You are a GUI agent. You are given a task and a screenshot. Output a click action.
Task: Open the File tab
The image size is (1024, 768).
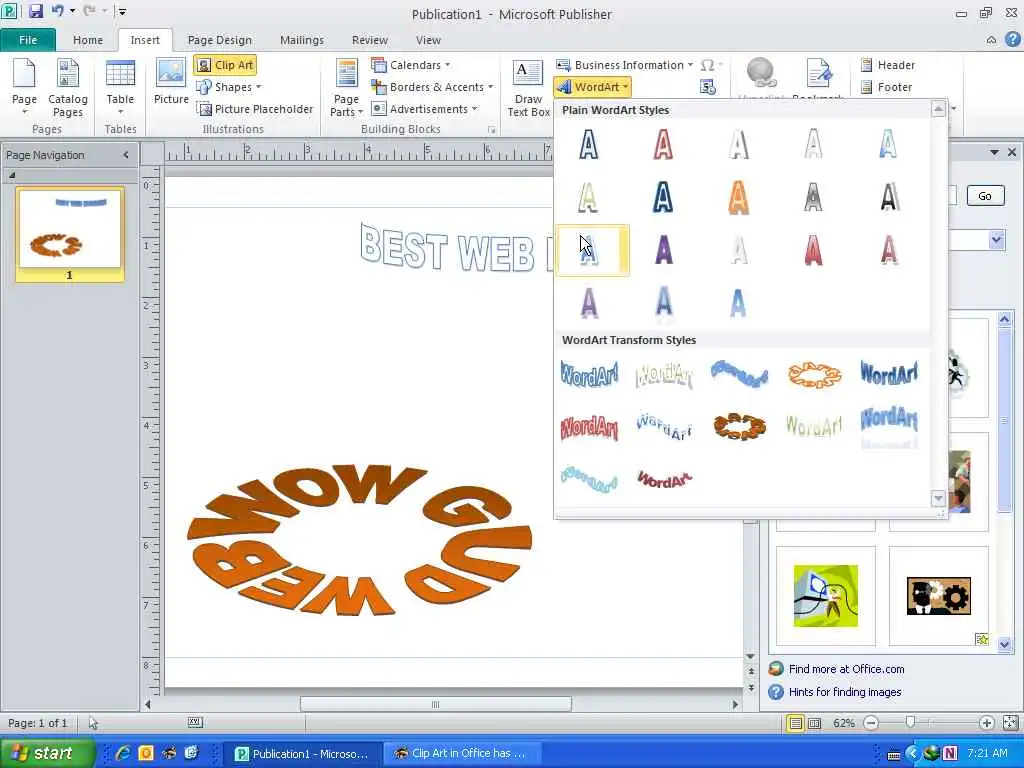[x=28, y=40]
